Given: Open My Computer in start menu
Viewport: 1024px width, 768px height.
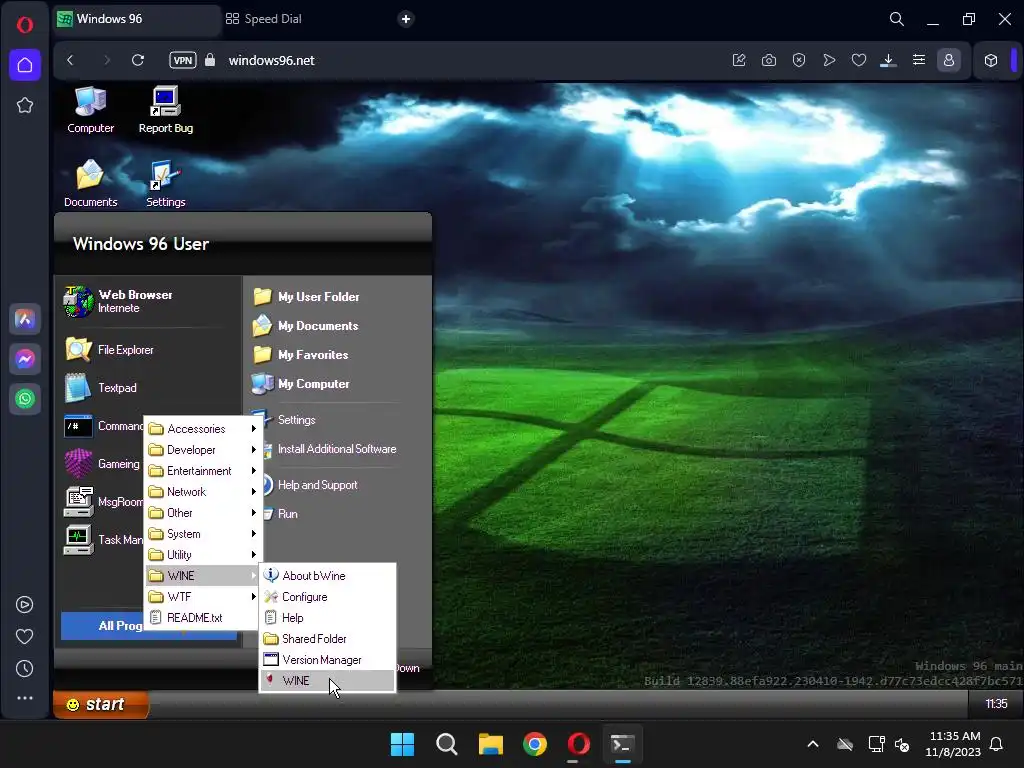Looking at the screenshot, I should pyautogui.click(x=301, y=384).
